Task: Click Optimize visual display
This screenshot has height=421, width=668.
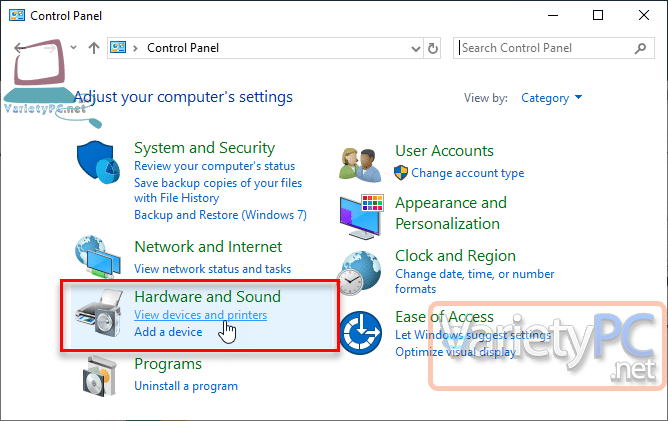Action: [455, 352]
